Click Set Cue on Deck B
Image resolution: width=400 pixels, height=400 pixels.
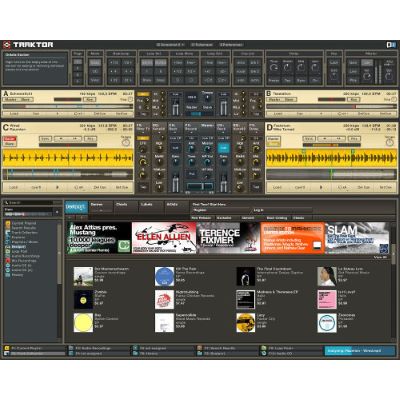tap(386, 114)
